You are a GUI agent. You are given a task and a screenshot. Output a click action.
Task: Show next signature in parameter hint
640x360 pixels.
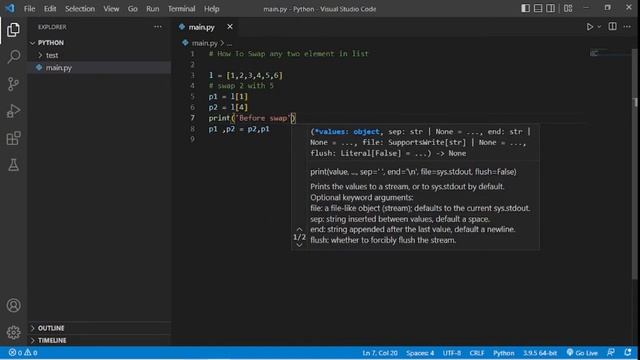click(299, 245)
